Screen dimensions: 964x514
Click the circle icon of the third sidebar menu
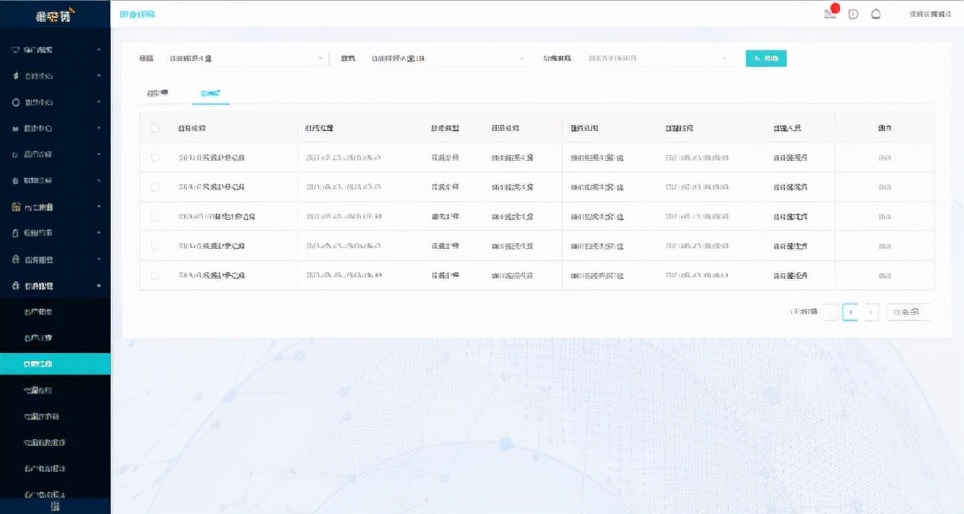tap(15, 102)
